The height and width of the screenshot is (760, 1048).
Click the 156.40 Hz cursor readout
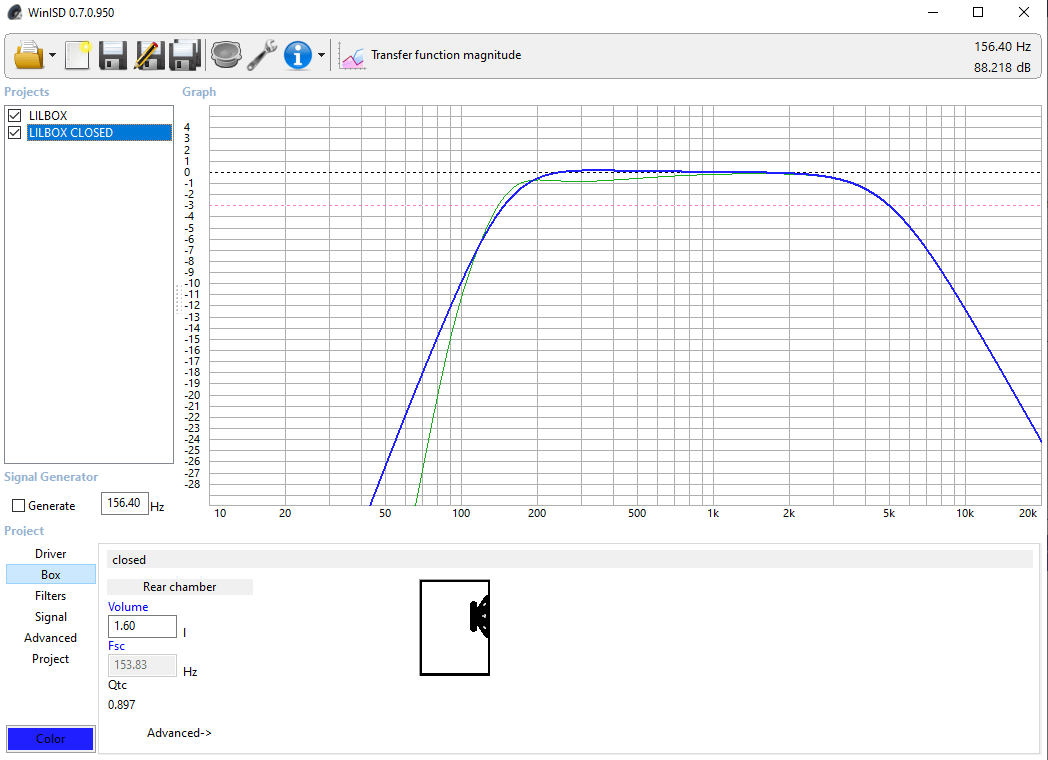pos(1002,47)
